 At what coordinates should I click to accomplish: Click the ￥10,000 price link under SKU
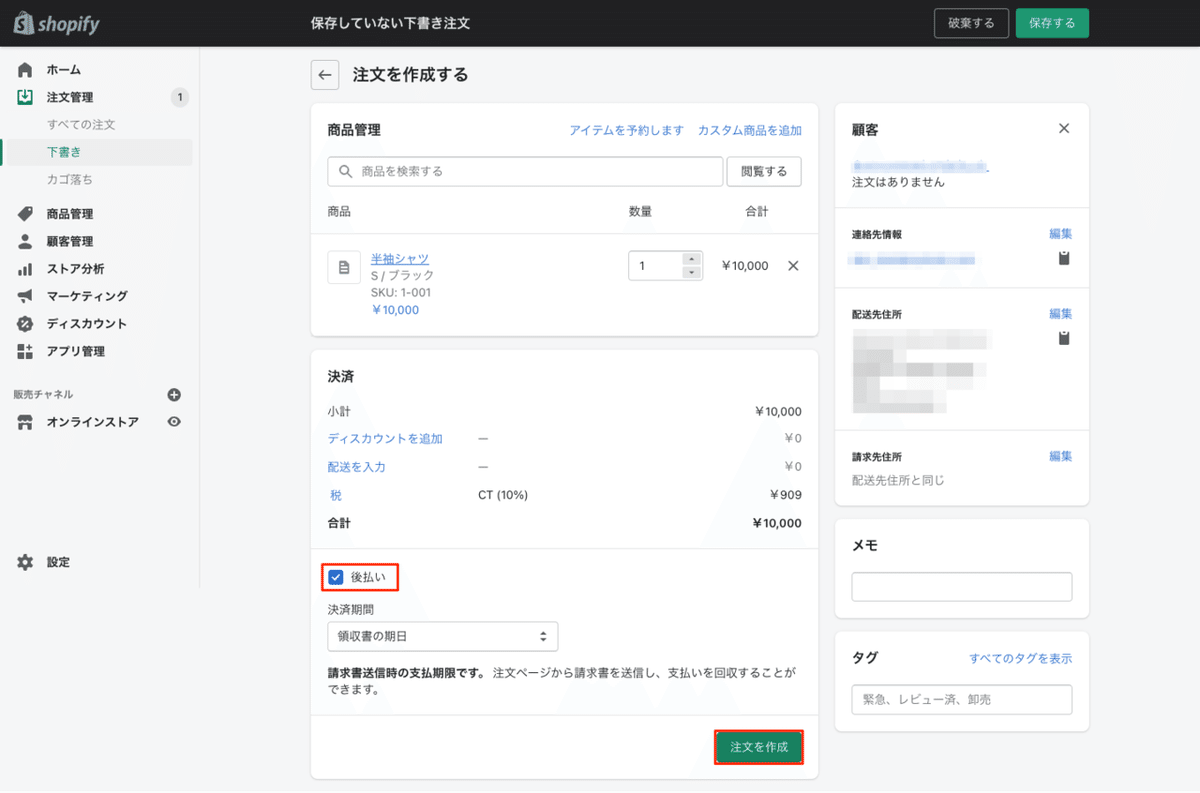tap(395, 310)
